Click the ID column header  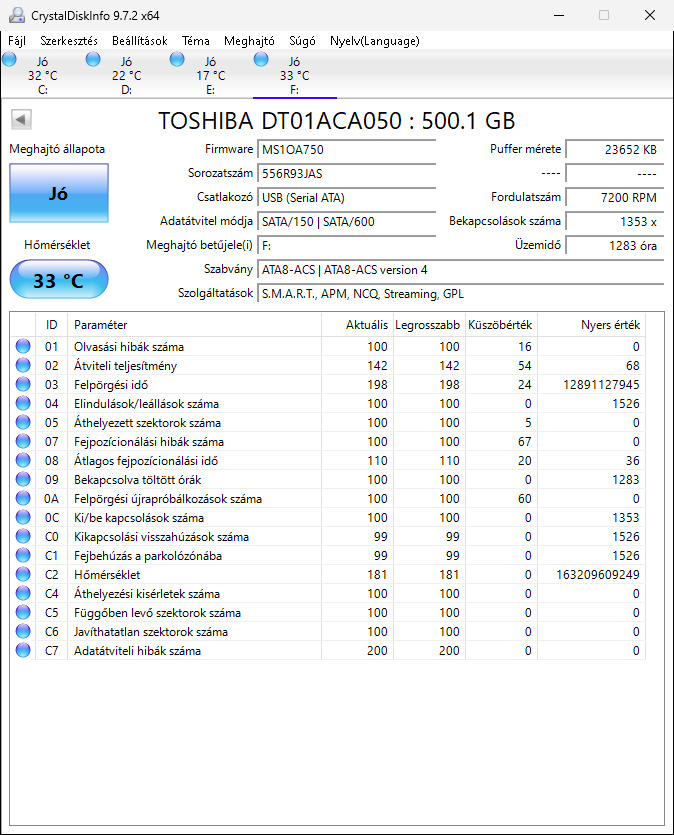click(x=52, y=325)
